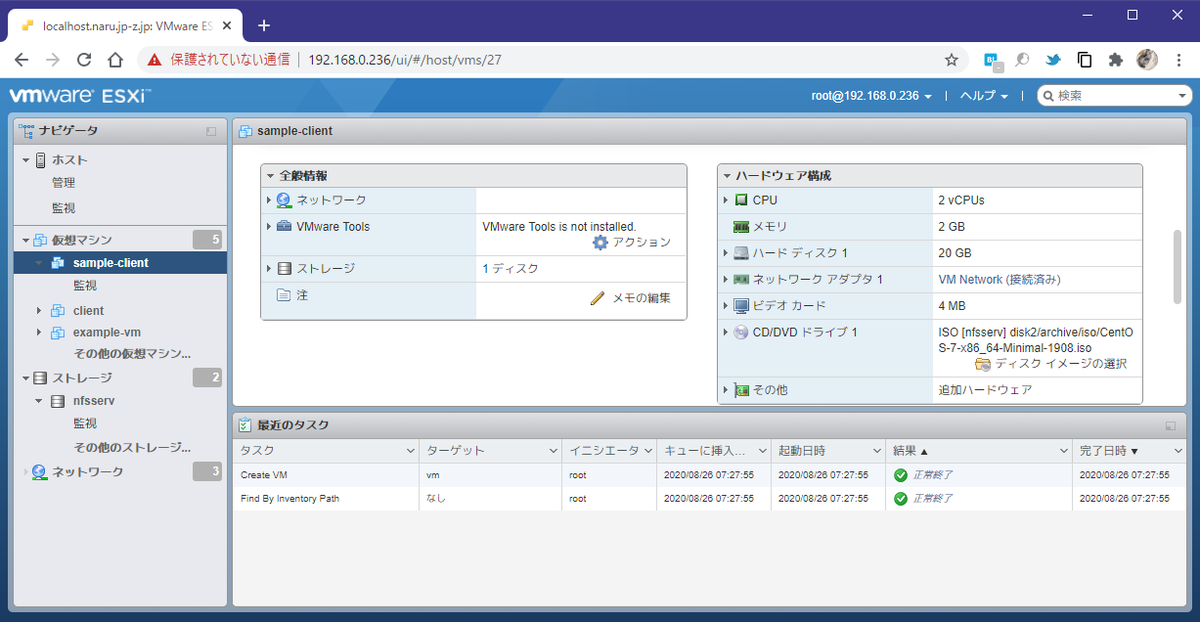Click the Storage icon in navigator
Viewport: 1200px width, 622px height.
coord(41,378)
